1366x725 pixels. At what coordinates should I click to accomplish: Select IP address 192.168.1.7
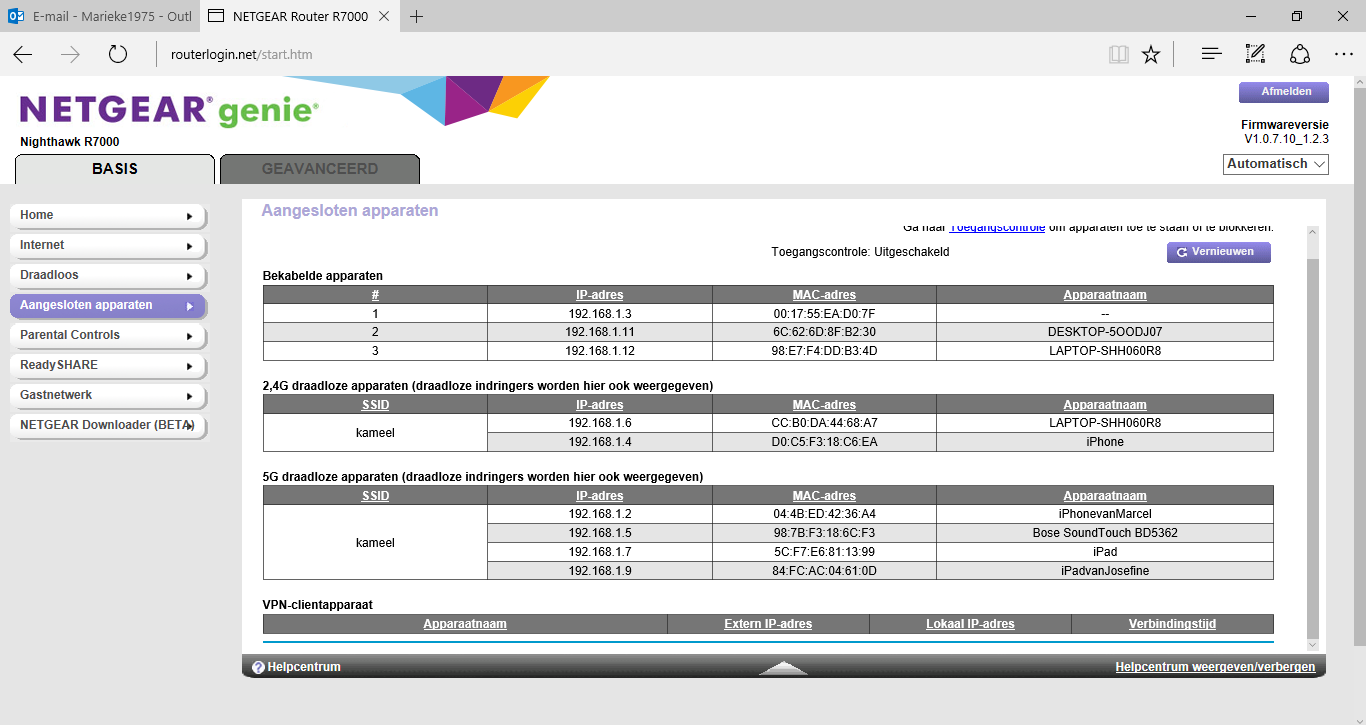(600, 552)
